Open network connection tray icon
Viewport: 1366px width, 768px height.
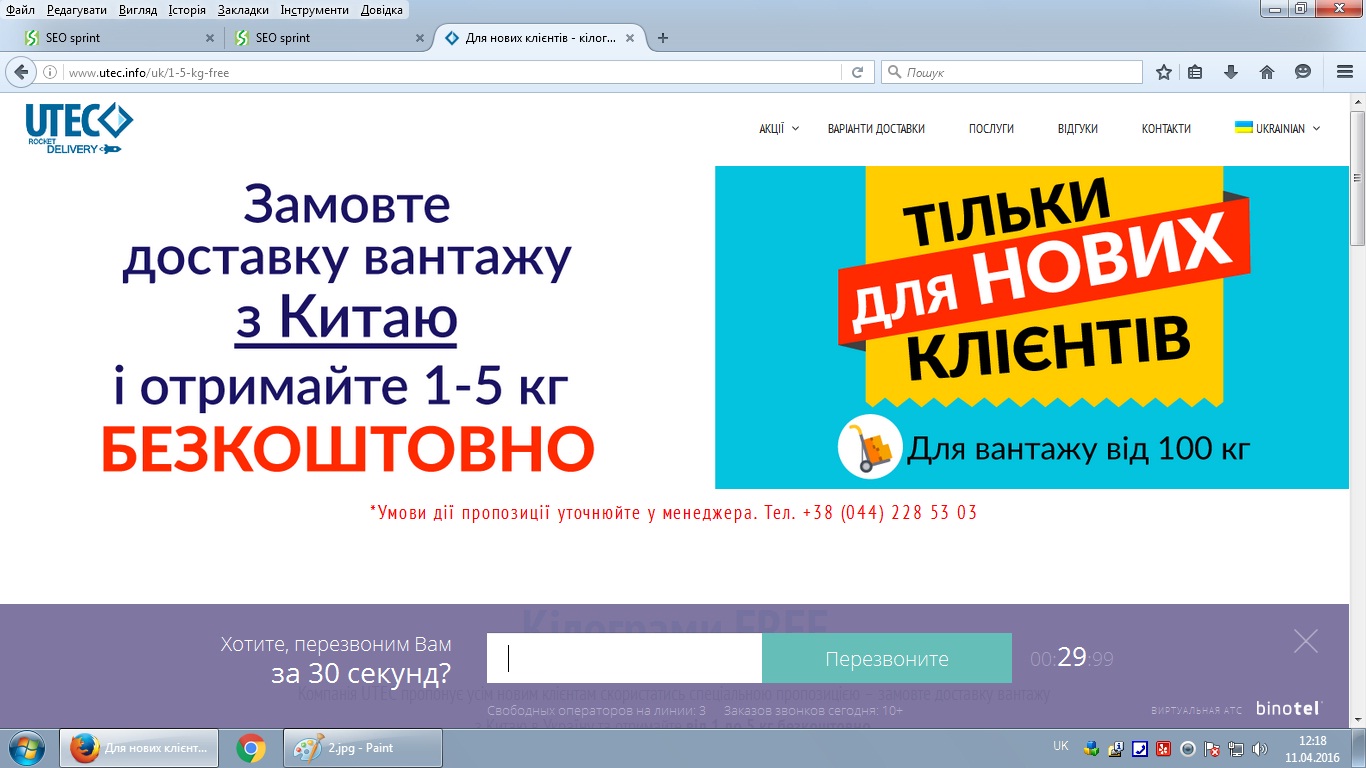pos(1236,748)
